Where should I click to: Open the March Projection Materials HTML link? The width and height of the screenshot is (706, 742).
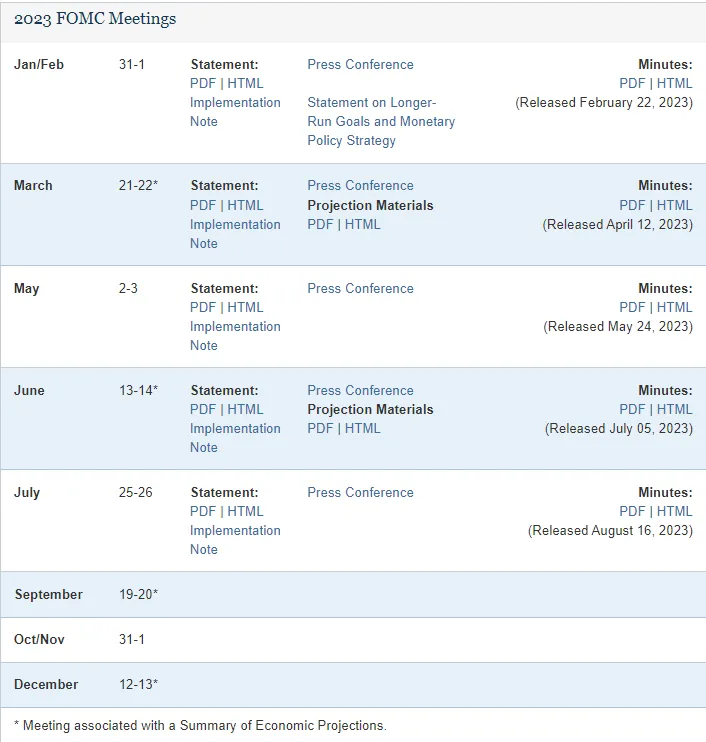click(x=362, y=224)
